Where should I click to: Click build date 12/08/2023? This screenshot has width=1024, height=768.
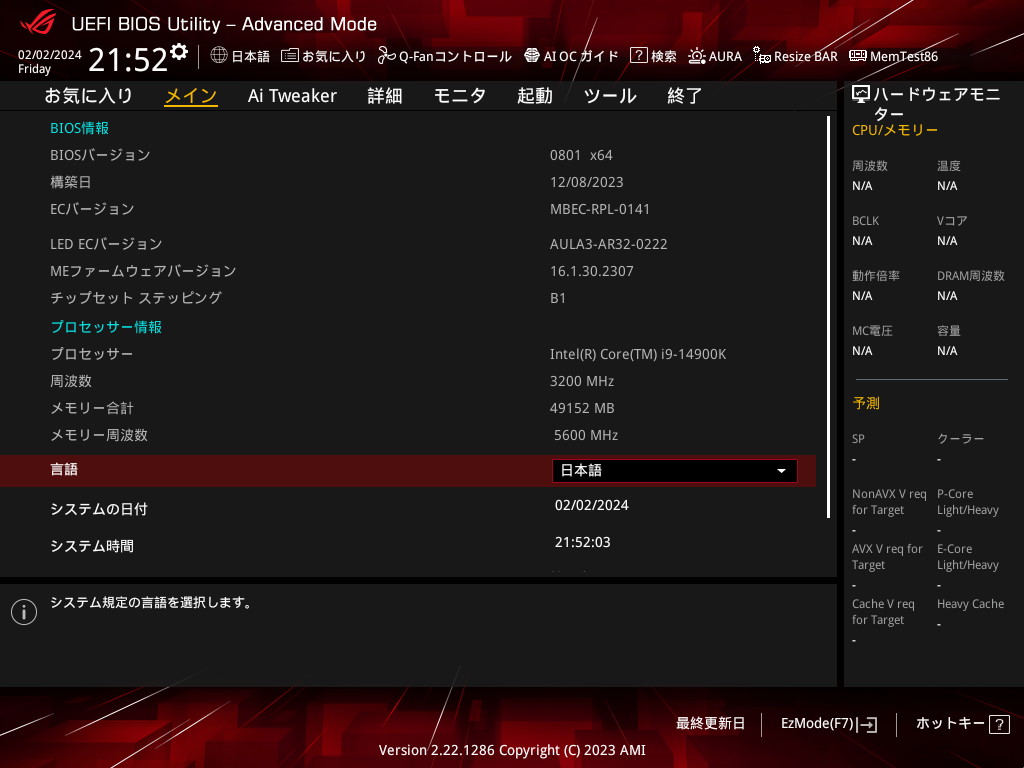(586, 182)
